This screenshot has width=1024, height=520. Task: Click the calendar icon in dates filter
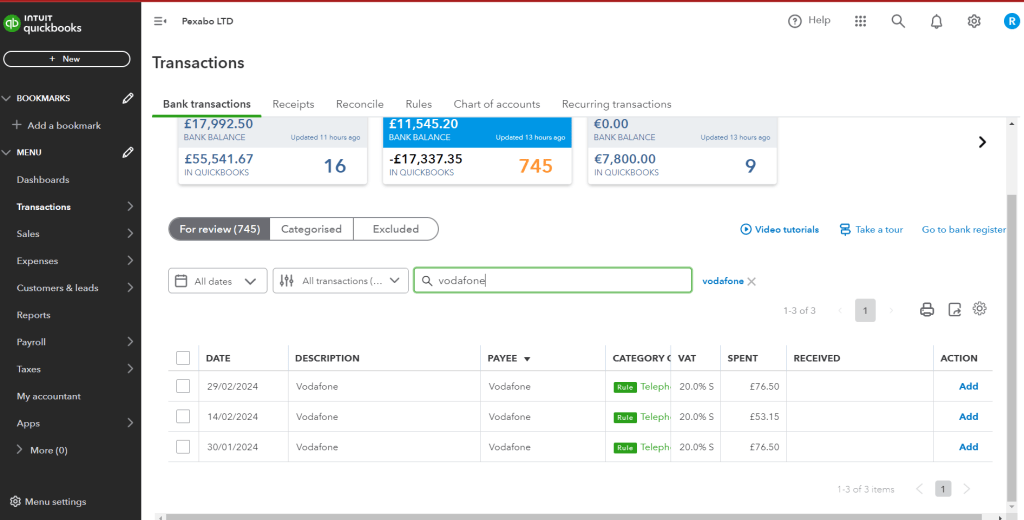click(x=182, y=281)
